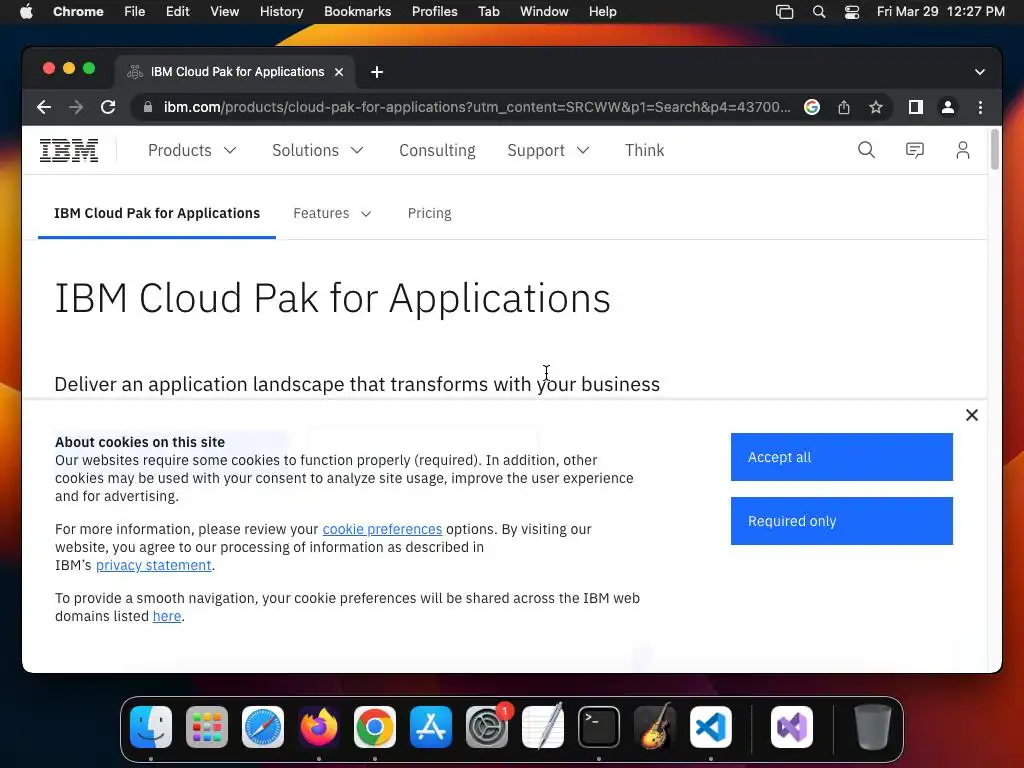Bookmark this tab with star icon
Viewport: 1024px width, 768px height.
(876, 107)
